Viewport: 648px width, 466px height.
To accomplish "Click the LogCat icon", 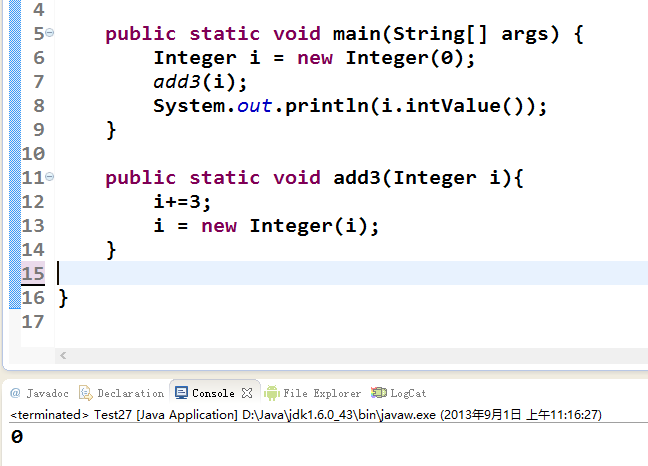I will [x=379, y=393].
